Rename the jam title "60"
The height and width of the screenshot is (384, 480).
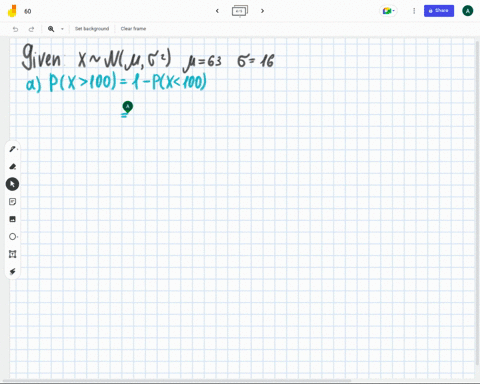[28, 11]
